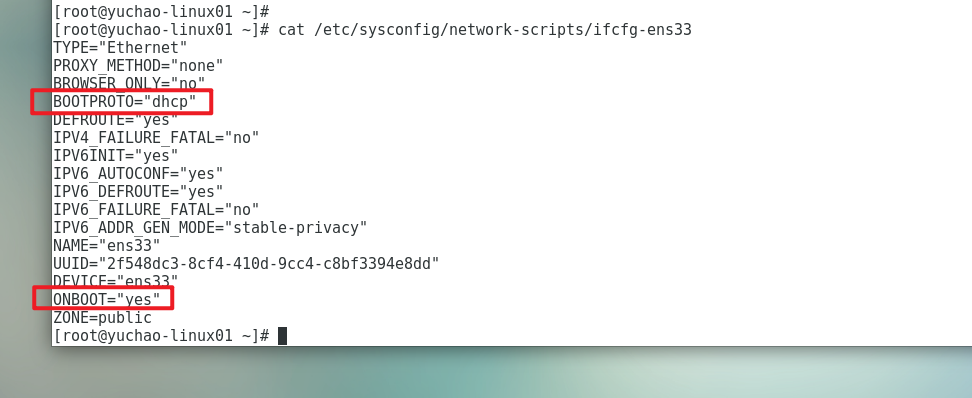
Task: Click the DEFROUTE="yes" line
Action: coord(116,119)
